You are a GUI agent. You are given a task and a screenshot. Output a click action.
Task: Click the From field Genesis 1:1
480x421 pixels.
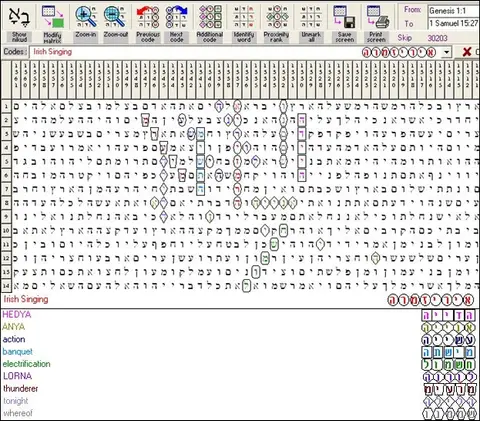coord(454,11)
